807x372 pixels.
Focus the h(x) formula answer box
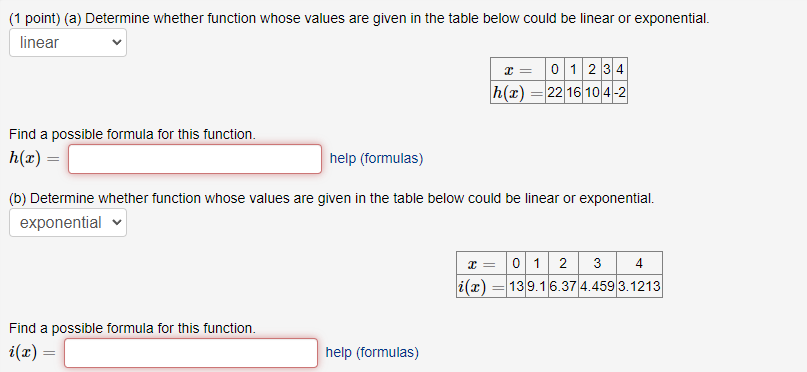(x=195, y=159)
